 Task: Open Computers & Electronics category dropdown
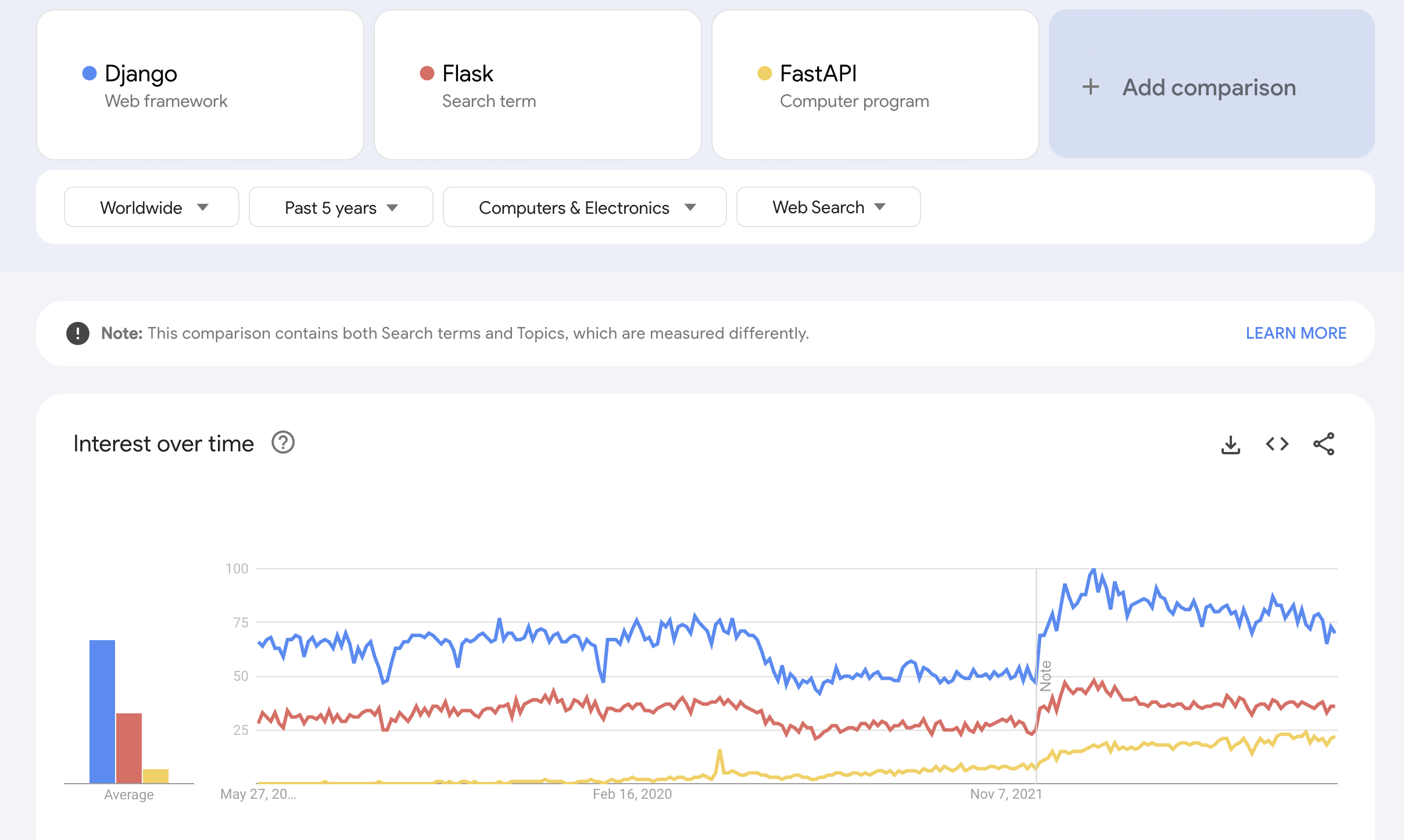[584, 207]
